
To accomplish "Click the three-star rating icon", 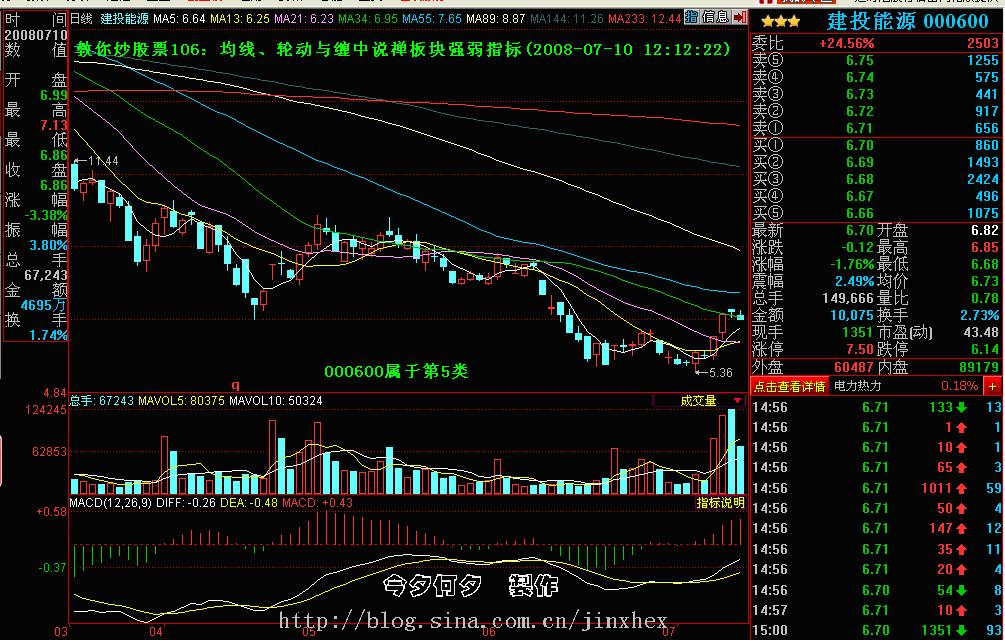I will (x=779, y=22).
